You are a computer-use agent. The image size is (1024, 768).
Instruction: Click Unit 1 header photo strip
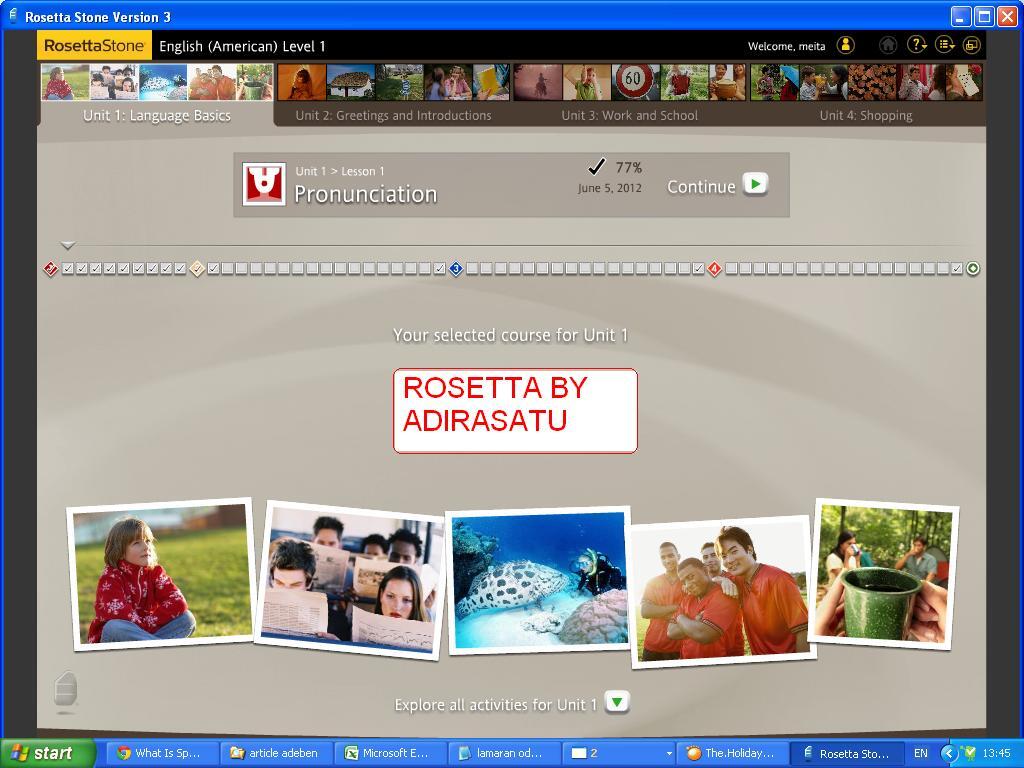(157, 82)
